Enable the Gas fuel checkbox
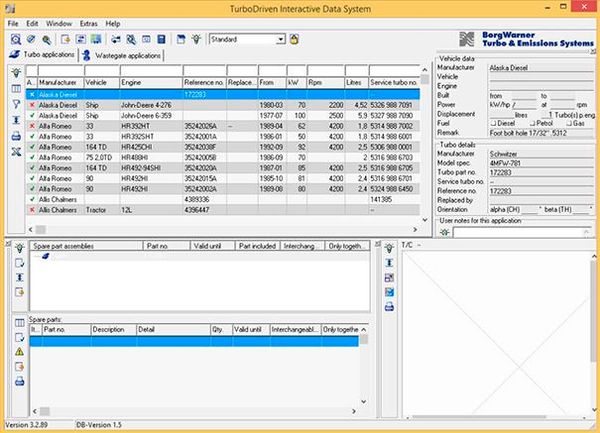 (x=569, y=123)
